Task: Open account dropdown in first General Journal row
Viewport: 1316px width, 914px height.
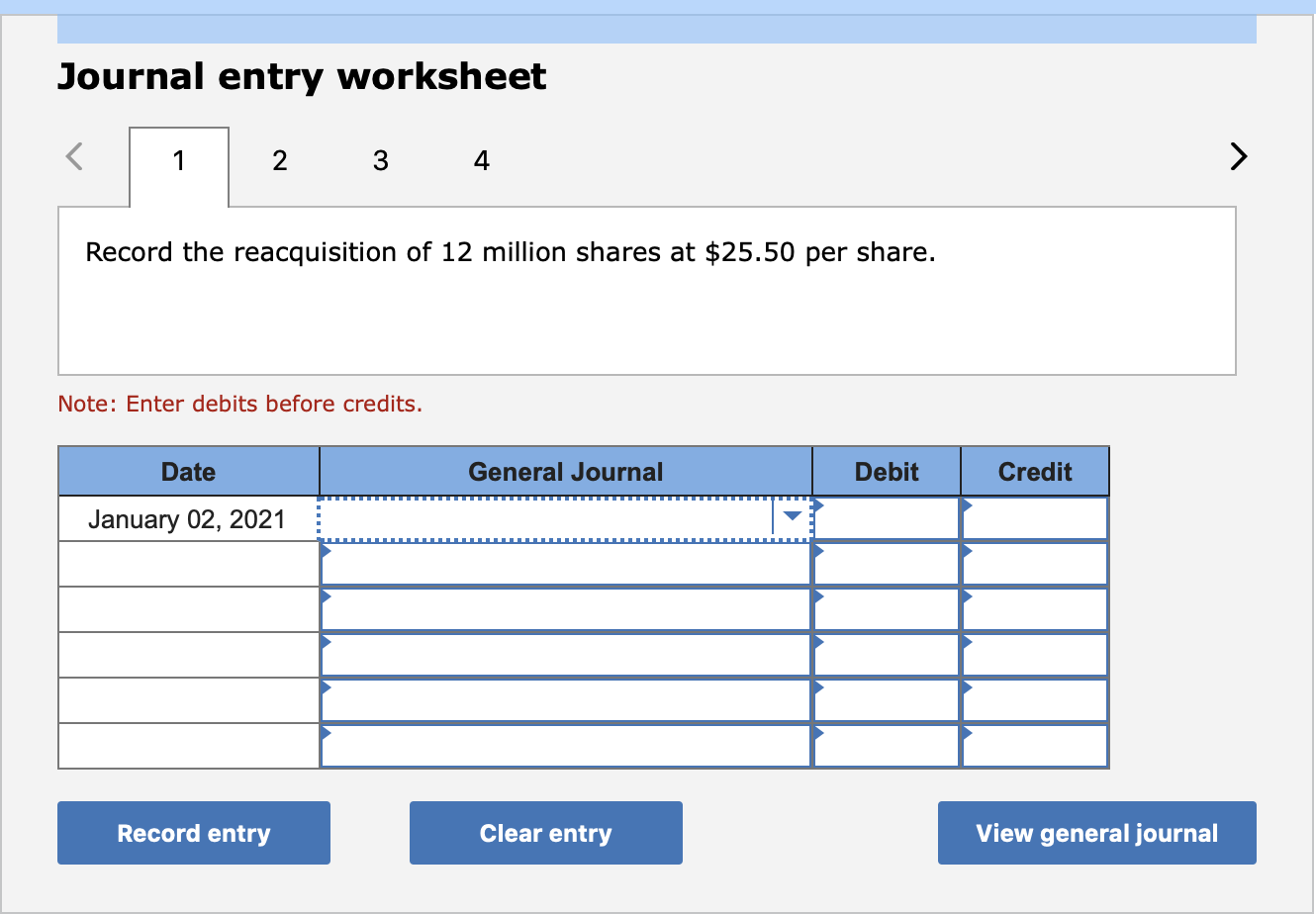Action: 792,518
